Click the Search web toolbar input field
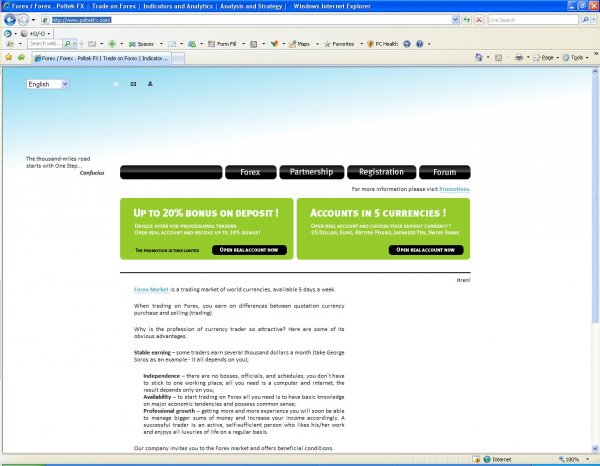Screen dimensions: 600x466 click(x=45, y=44)
